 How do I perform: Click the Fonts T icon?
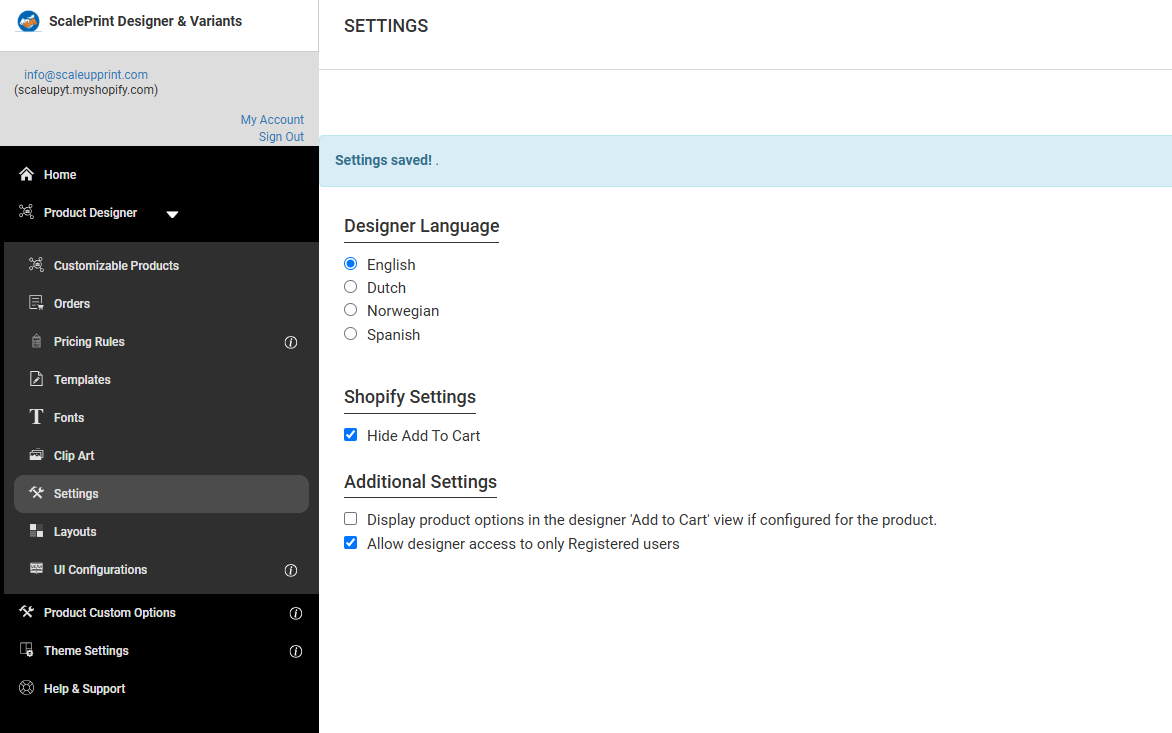tap(36, 417)
